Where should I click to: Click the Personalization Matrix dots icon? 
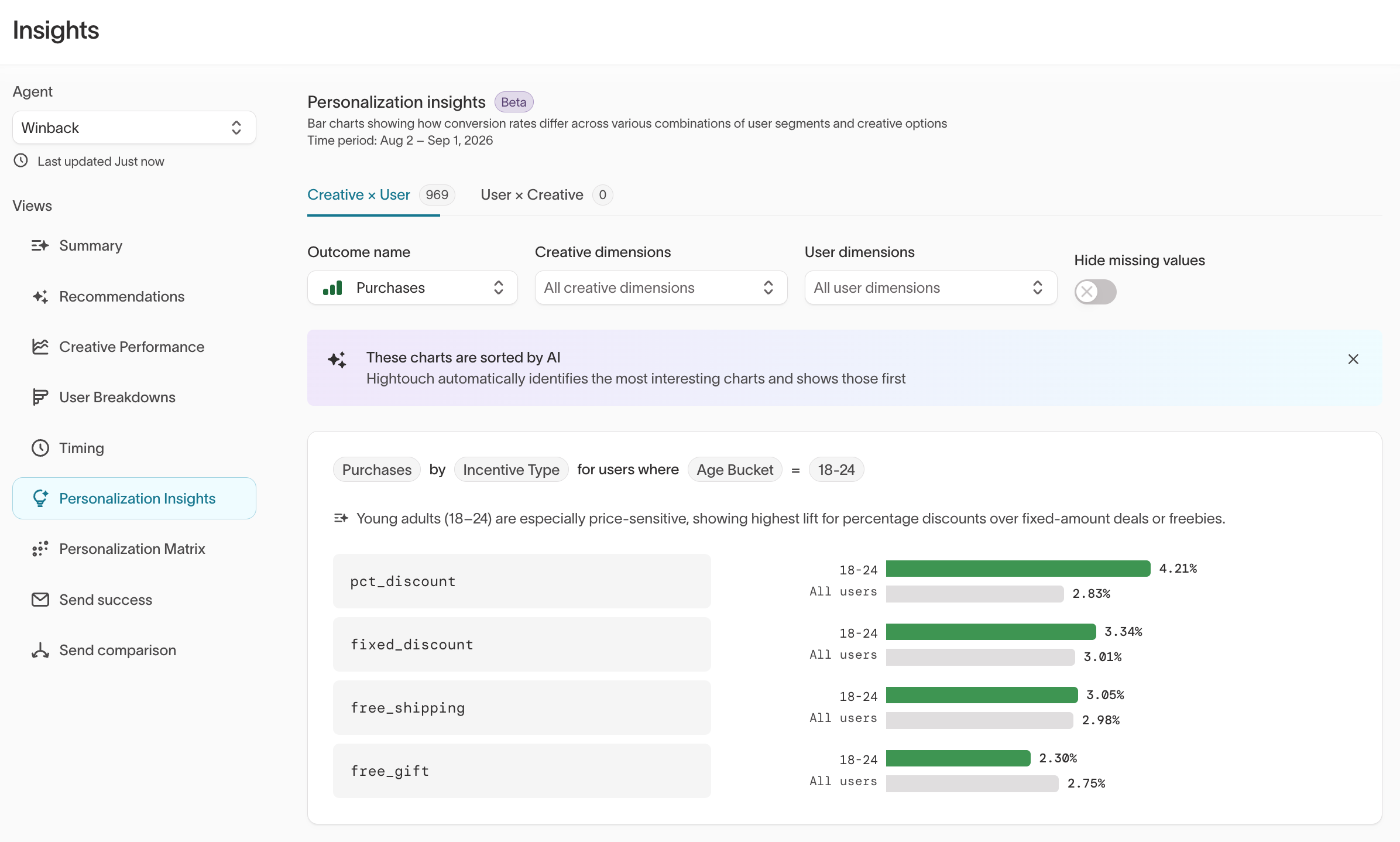coord(40,549)
